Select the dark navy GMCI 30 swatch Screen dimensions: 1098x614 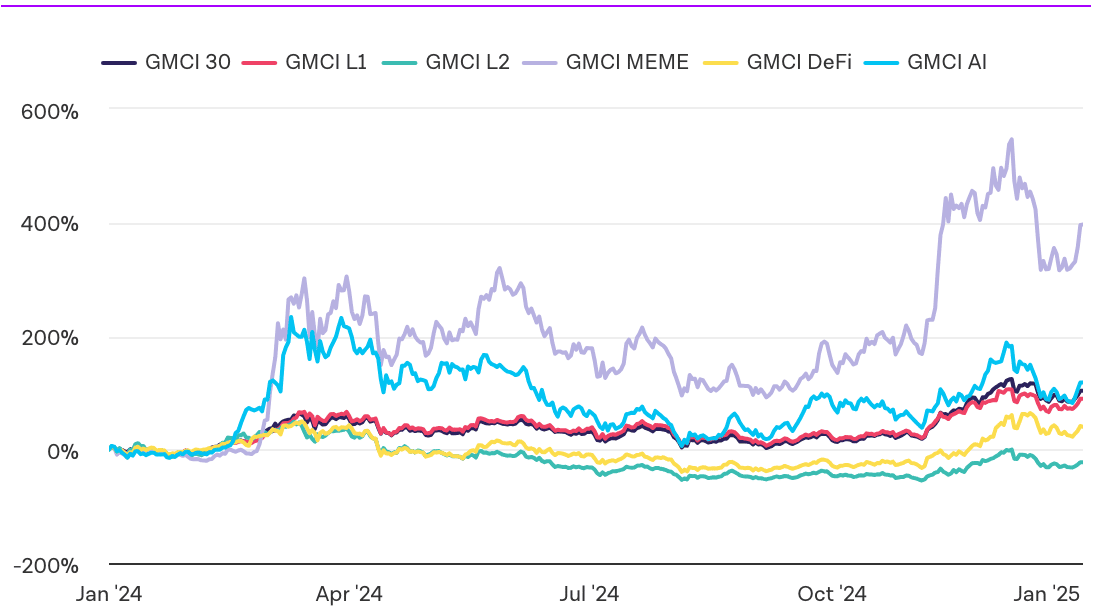pyautogui.click(x=119, y=63)
